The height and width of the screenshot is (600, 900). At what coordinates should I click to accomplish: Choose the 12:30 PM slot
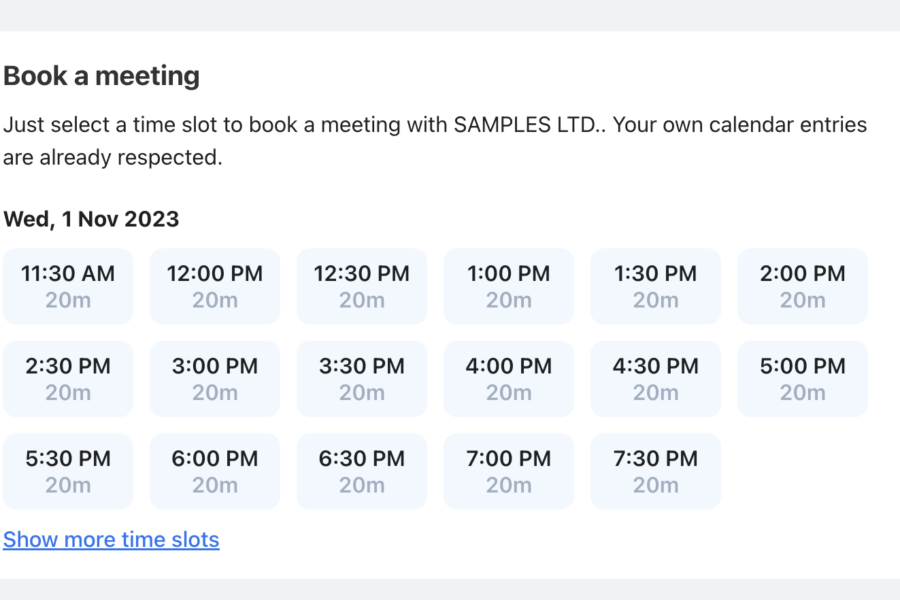click(x=362, y=286)
